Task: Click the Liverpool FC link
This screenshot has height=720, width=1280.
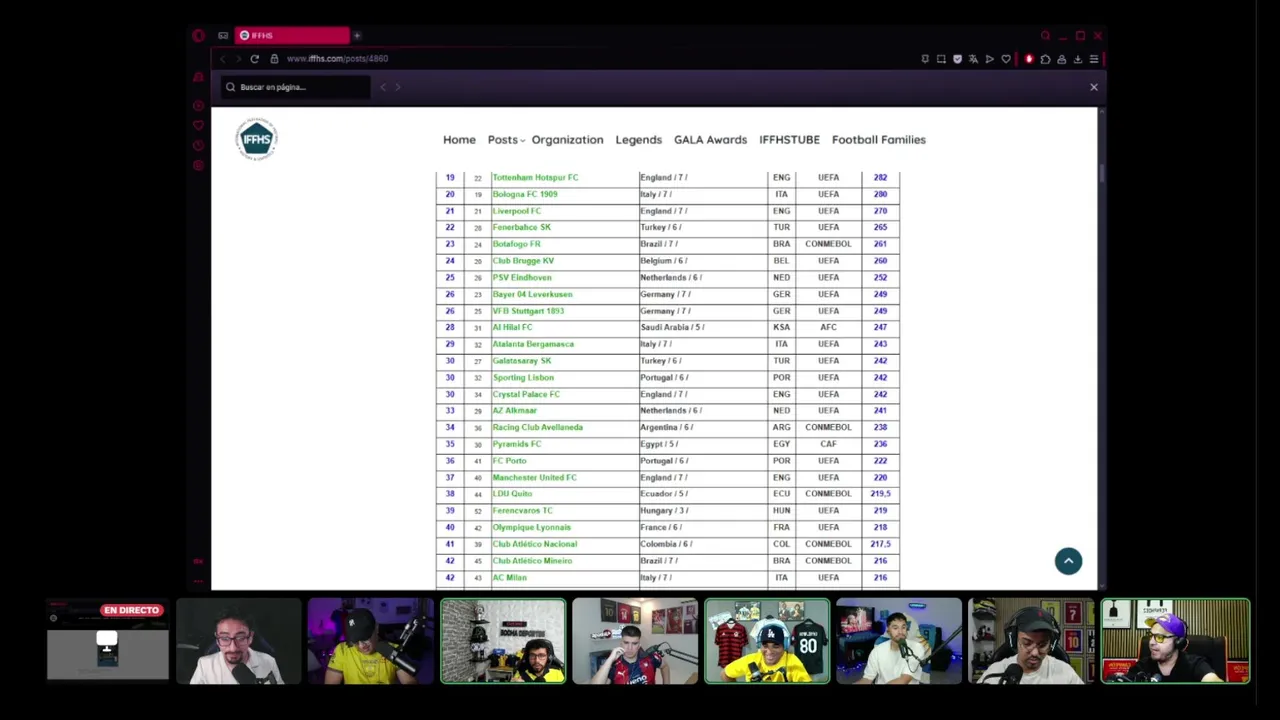Action: tap(516, 211)
